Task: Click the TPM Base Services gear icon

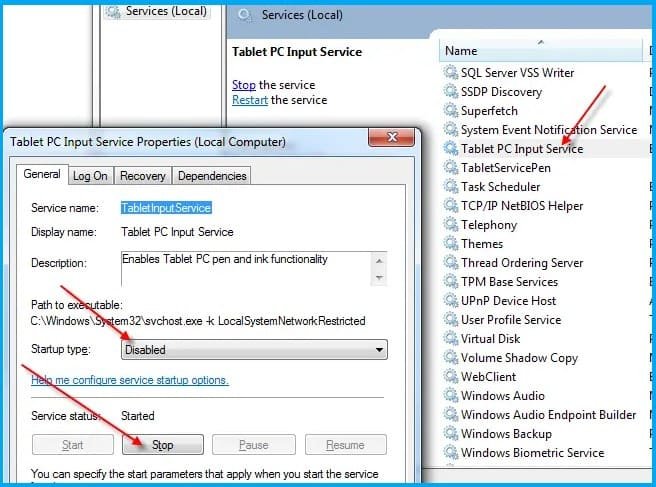Action: (x=451, y=281)
